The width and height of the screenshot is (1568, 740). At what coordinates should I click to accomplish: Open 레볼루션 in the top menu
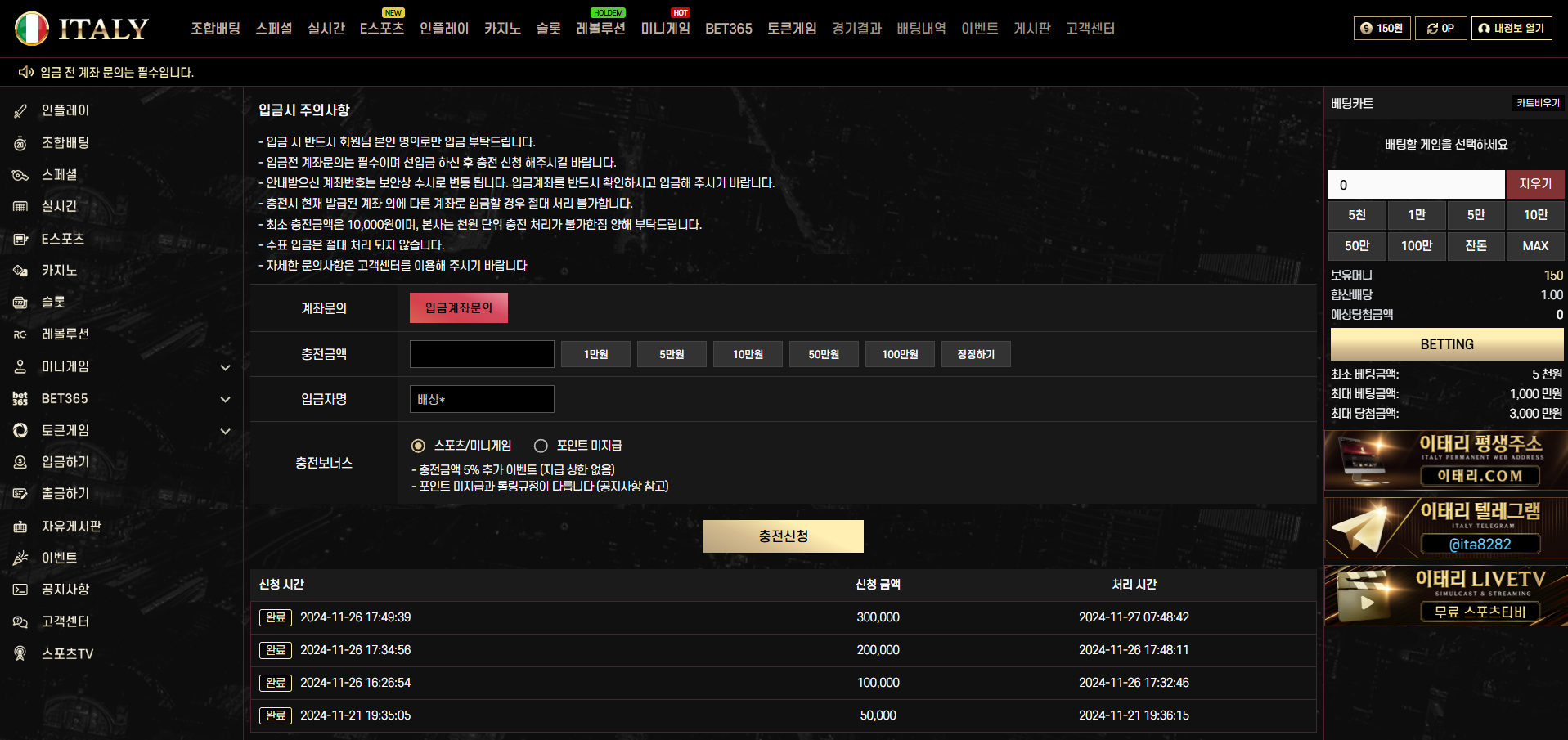tap(600, 29)
